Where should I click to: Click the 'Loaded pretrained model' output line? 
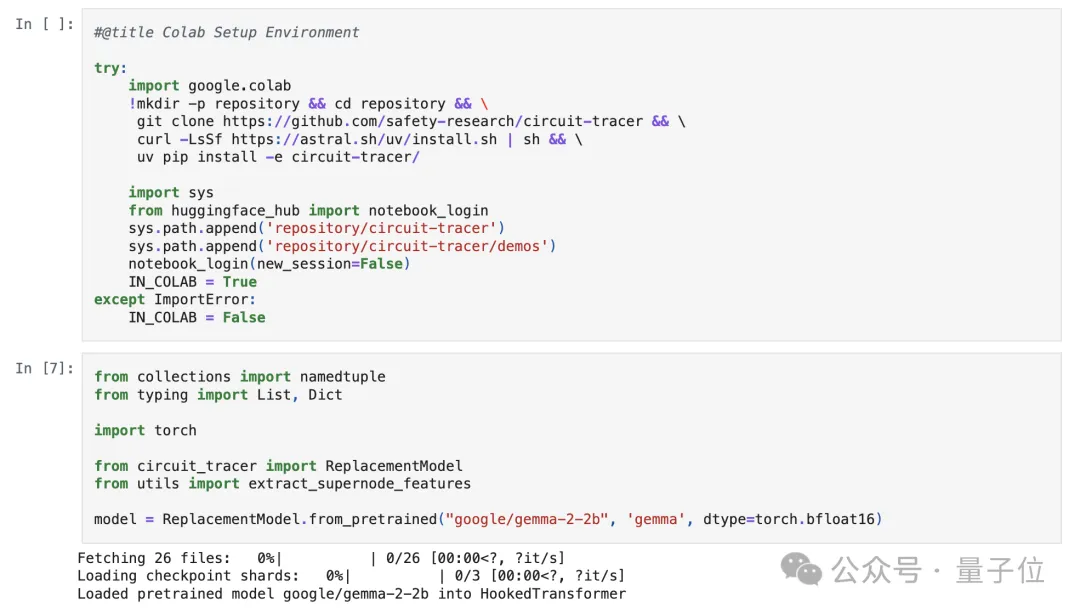tap(351, 594)
